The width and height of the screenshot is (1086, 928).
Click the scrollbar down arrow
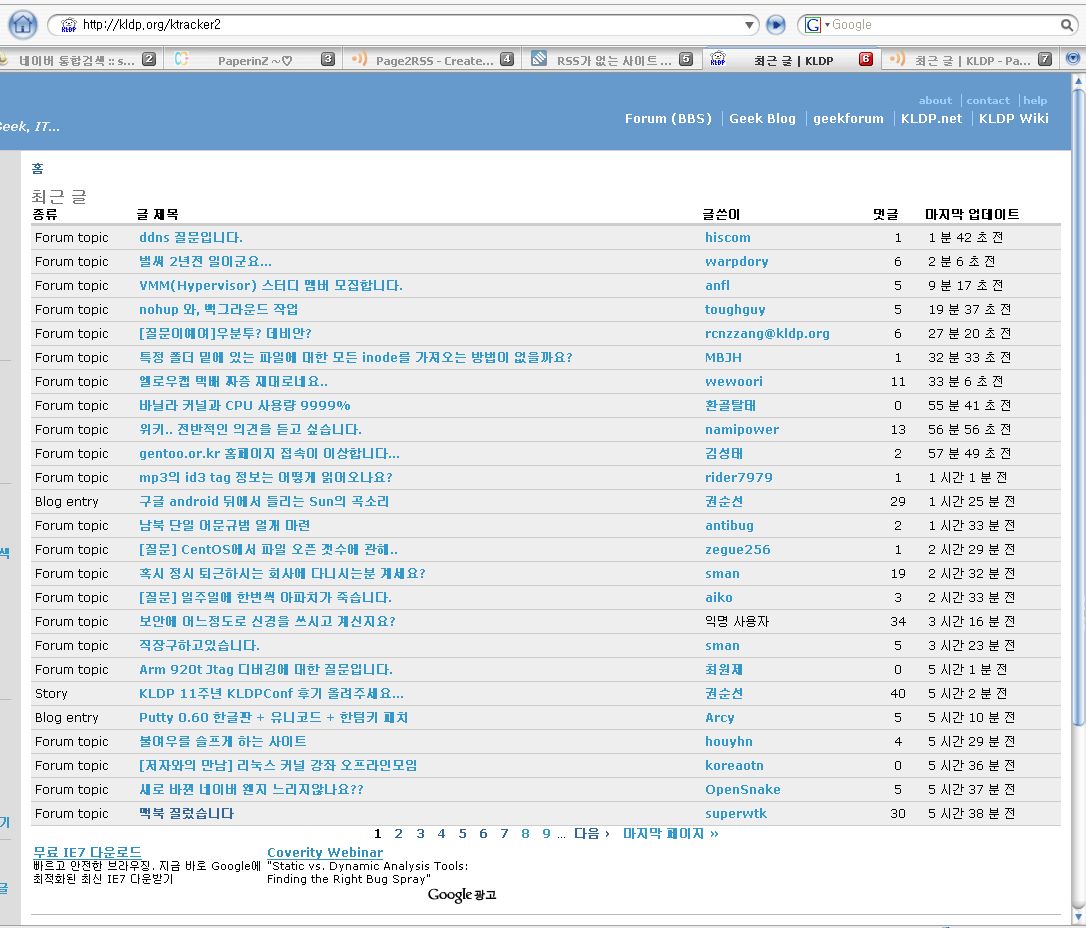coord(1078,918)
